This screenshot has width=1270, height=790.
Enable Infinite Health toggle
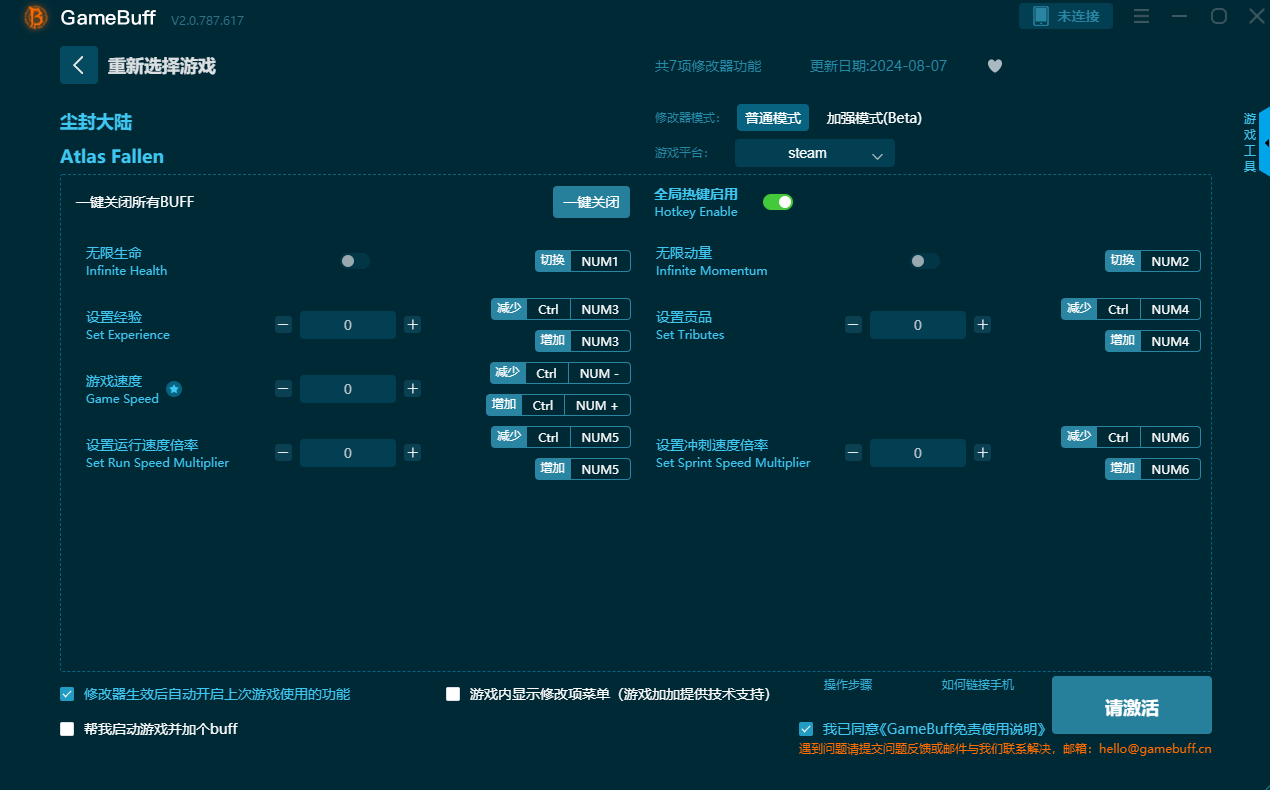point(354,261)
